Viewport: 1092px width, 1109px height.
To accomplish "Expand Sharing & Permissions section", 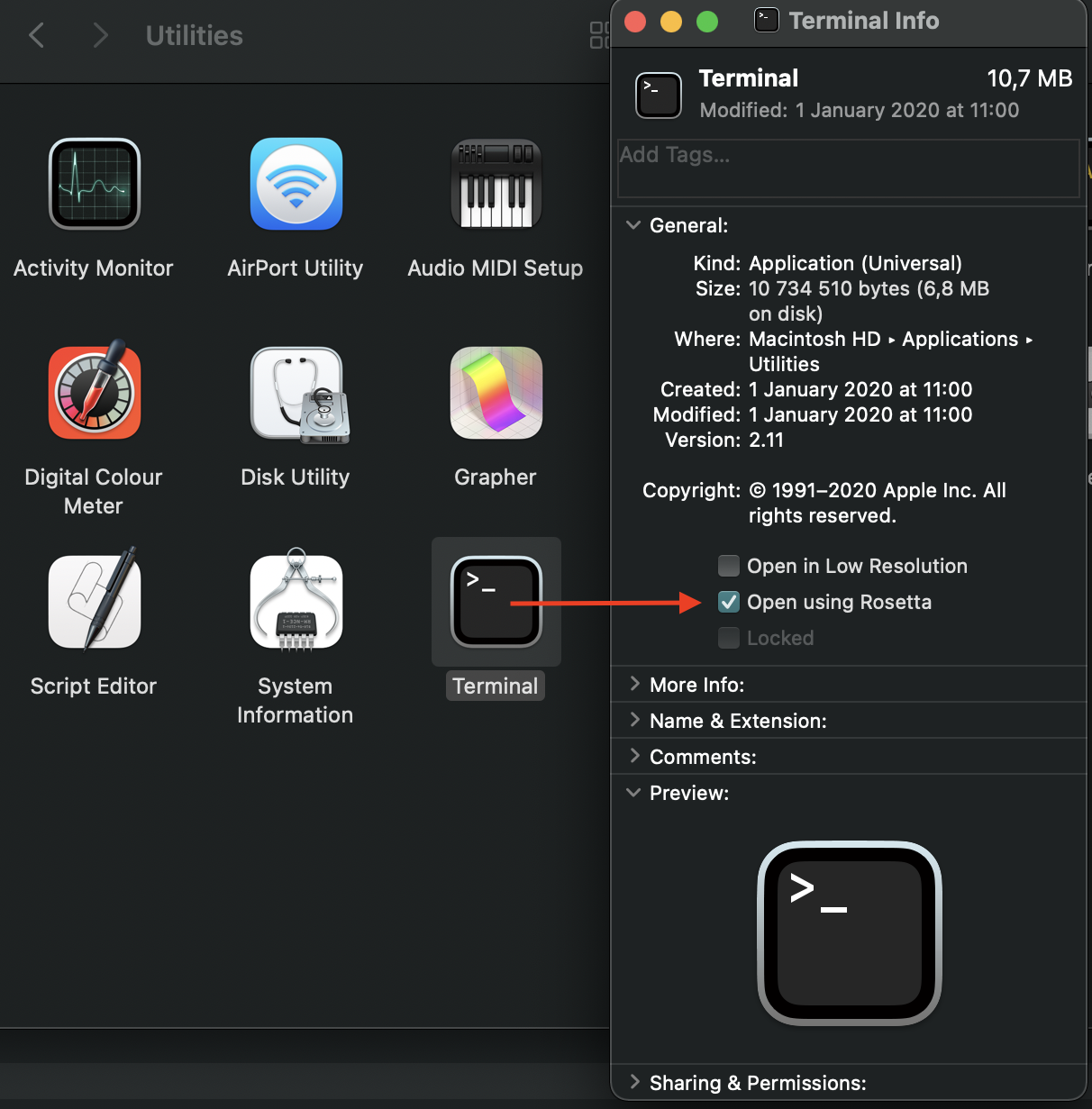I will pos(633,1083).
